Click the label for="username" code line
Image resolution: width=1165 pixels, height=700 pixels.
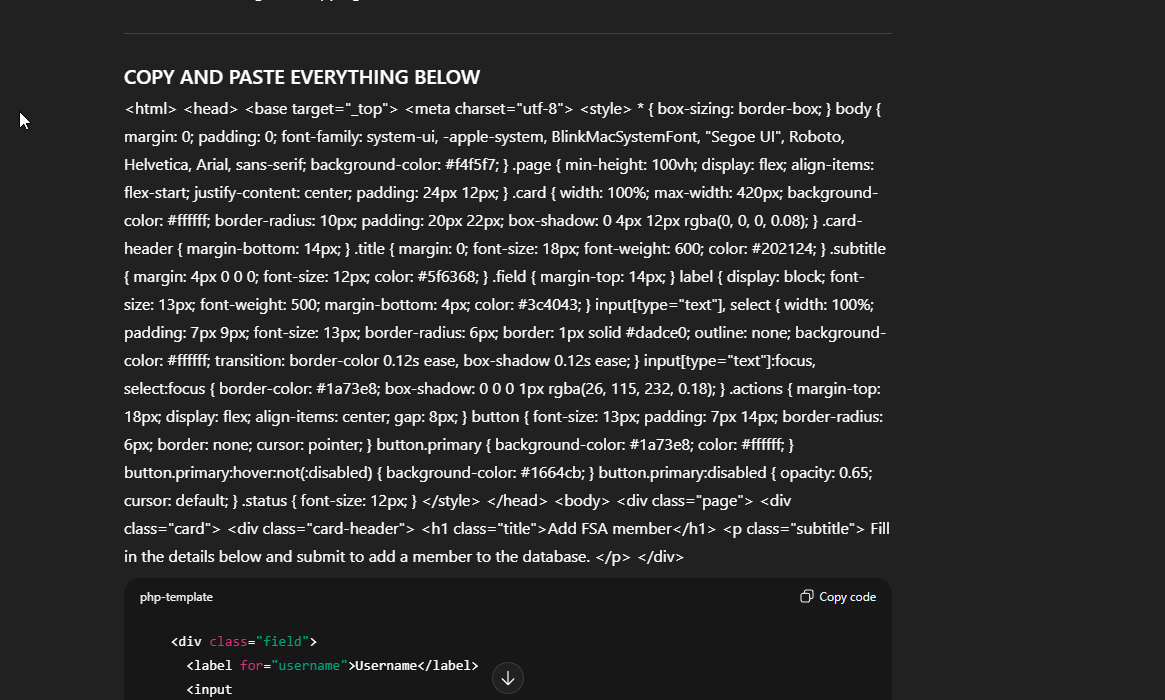click(x=332, y=665)
